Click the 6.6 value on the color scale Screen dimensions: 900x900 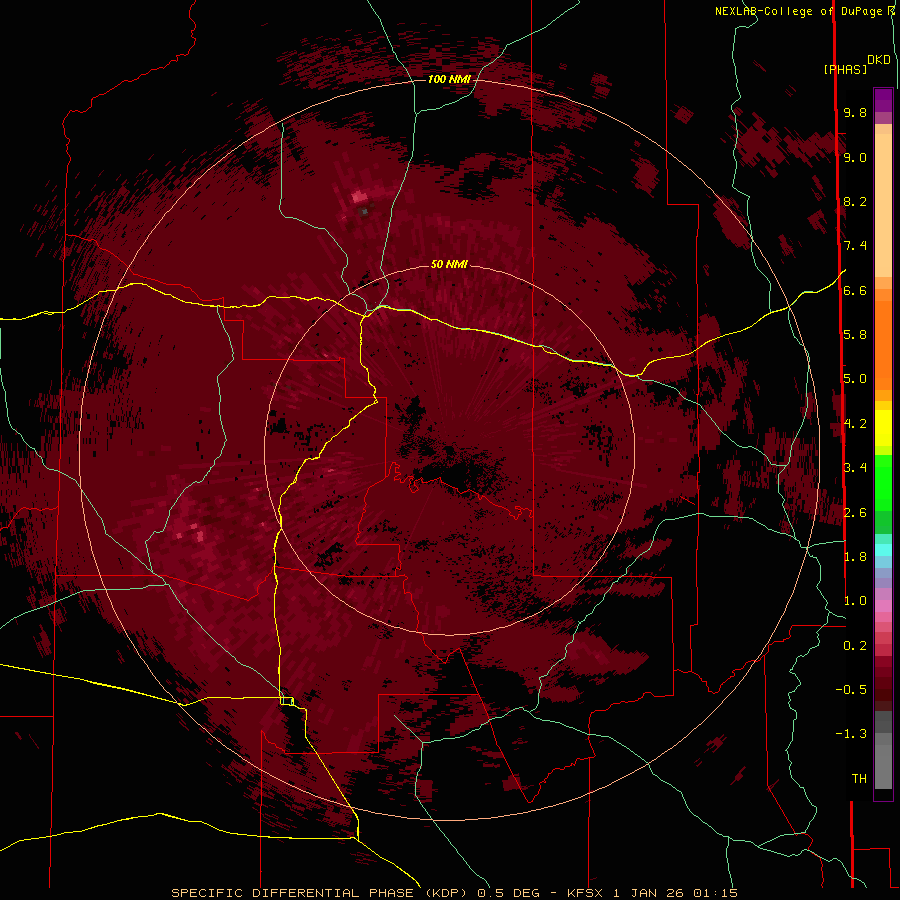(x=855, y=290)
